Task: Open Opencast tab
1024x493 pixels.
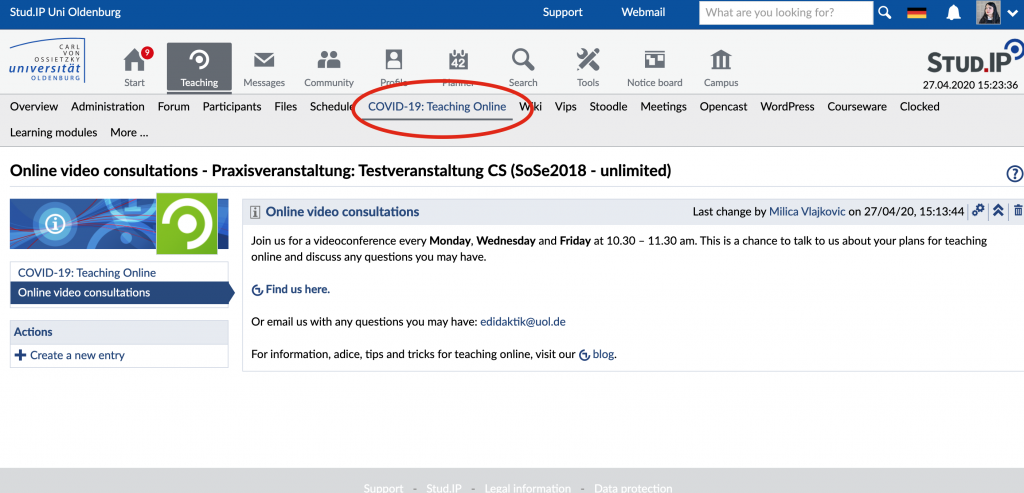Action: [x=724, y=106]
